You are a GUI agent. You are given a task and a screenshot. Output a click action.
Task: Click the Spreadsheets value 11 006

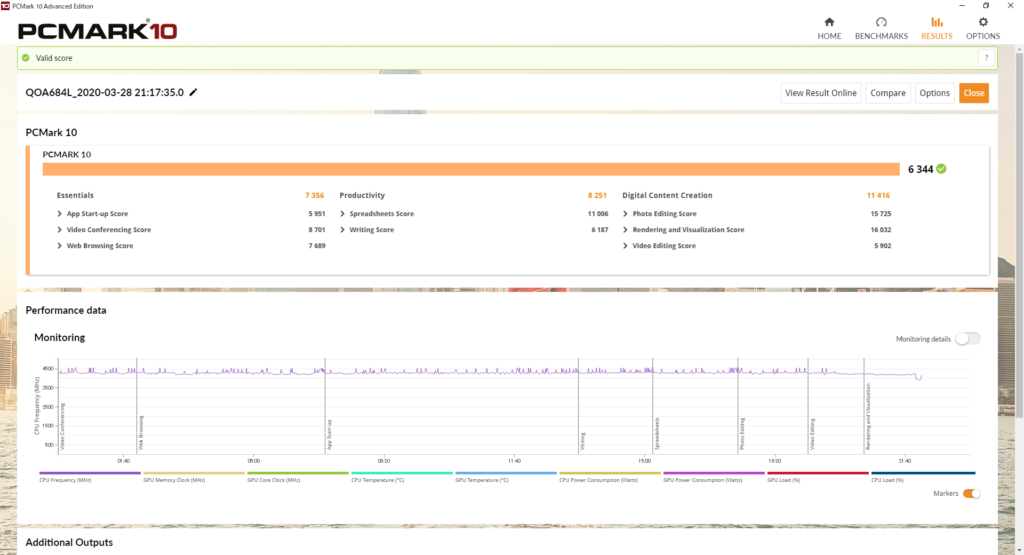tap(598, 214)
